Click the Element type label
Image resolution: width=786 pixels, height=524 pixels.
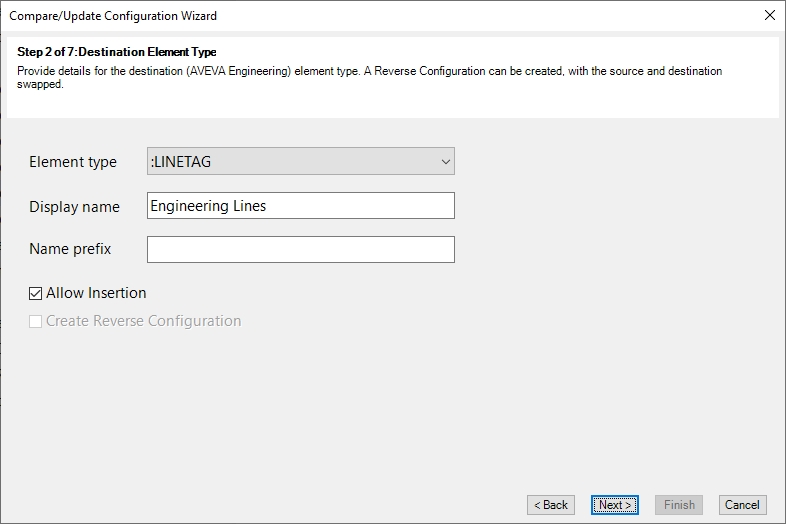[x=73, y=162]
